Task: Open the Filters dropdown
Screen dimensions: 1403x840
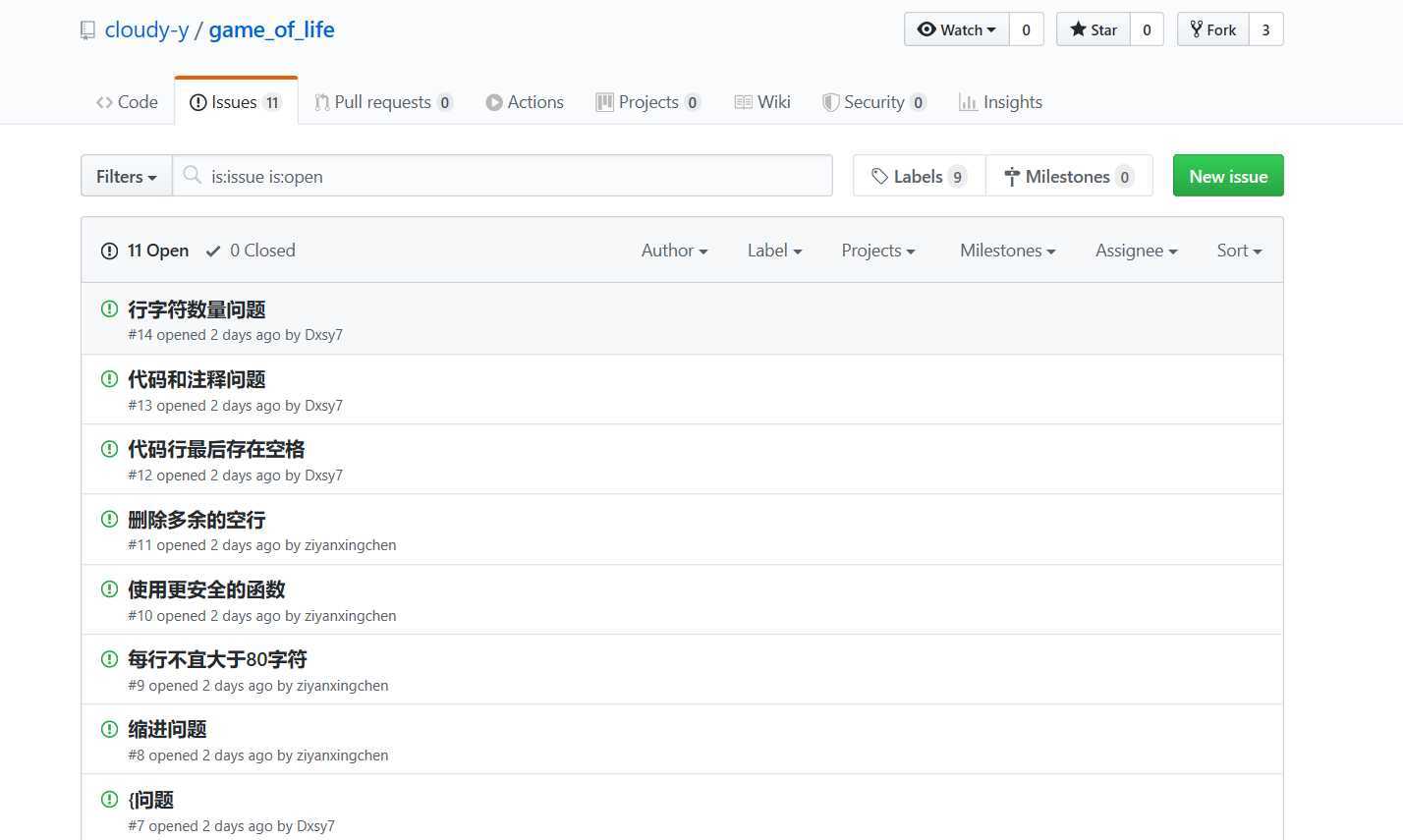Action: [127, 177]
